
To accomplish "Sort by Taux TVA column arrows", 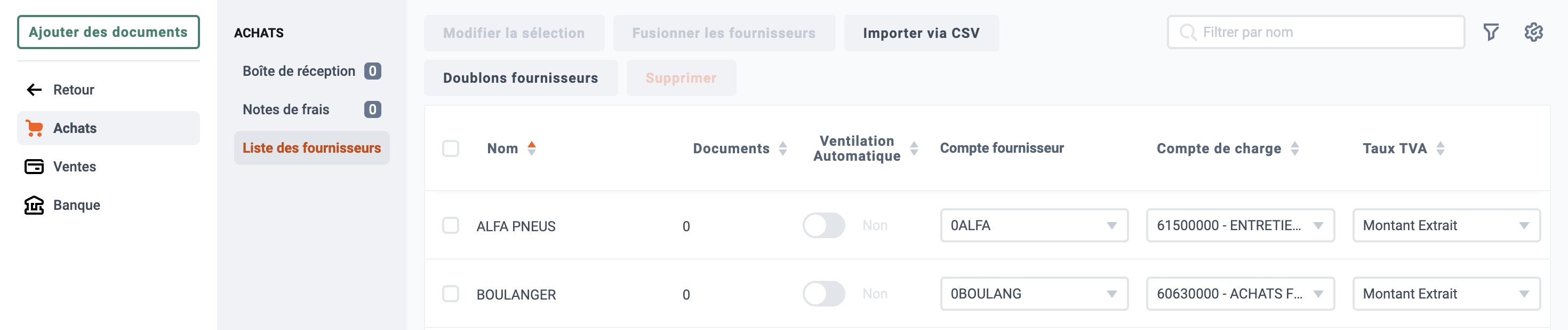I will [1440, 148].
